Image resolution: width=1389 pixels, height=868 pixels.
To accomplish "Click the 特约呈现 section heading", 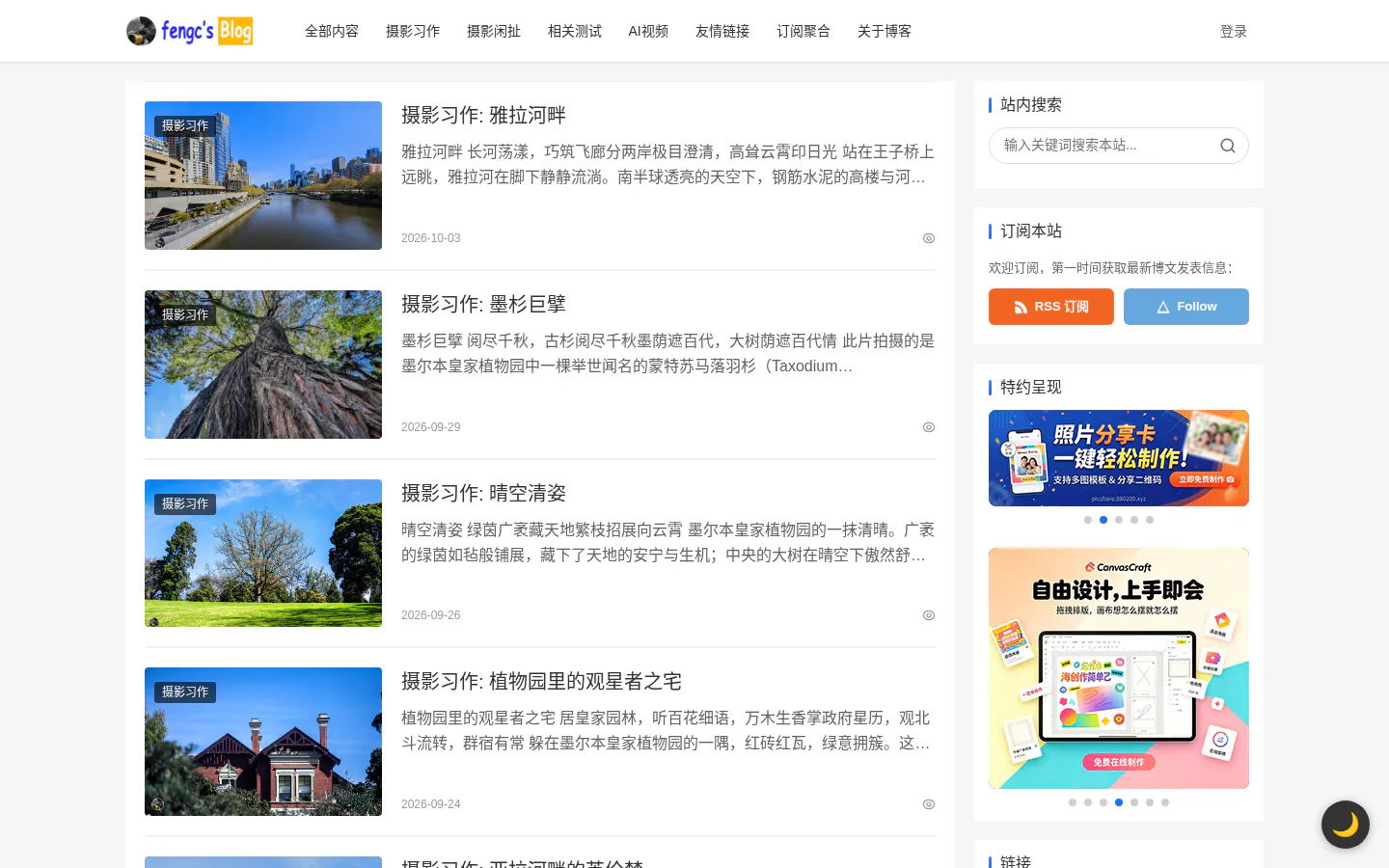I will [1031, 388].
